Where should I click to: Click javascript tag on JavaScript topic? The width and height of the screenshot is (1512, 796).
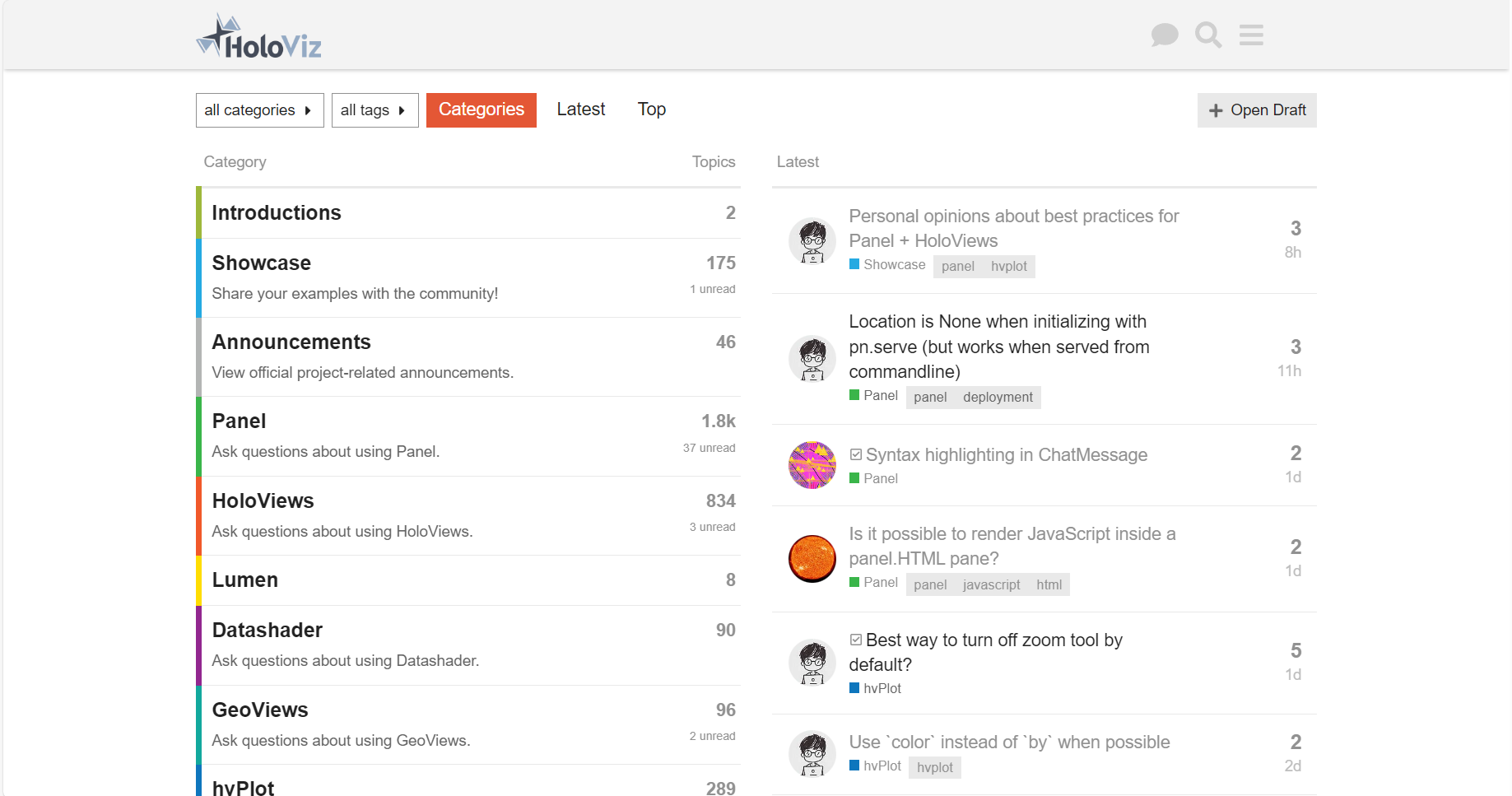[x=991, y=584]
